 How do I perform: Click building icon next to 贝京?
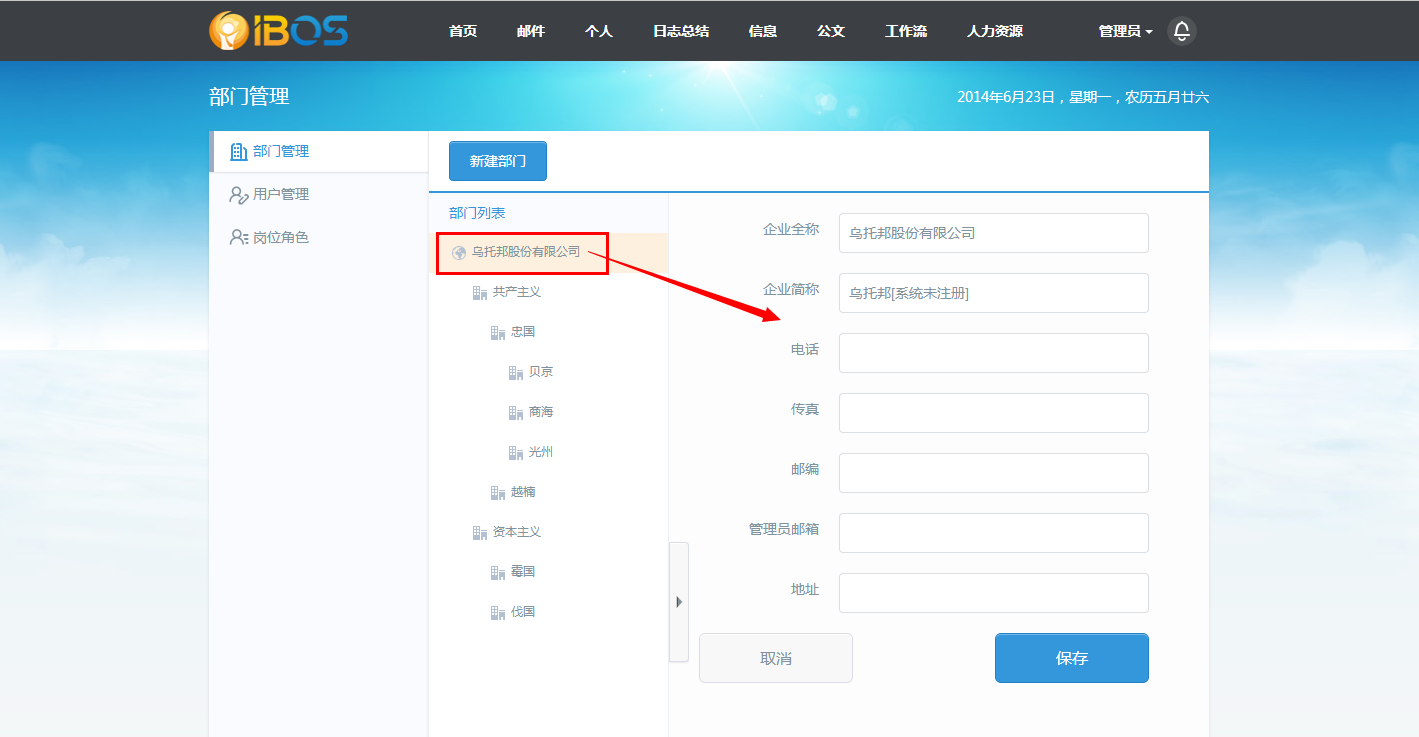pos(516,373)
